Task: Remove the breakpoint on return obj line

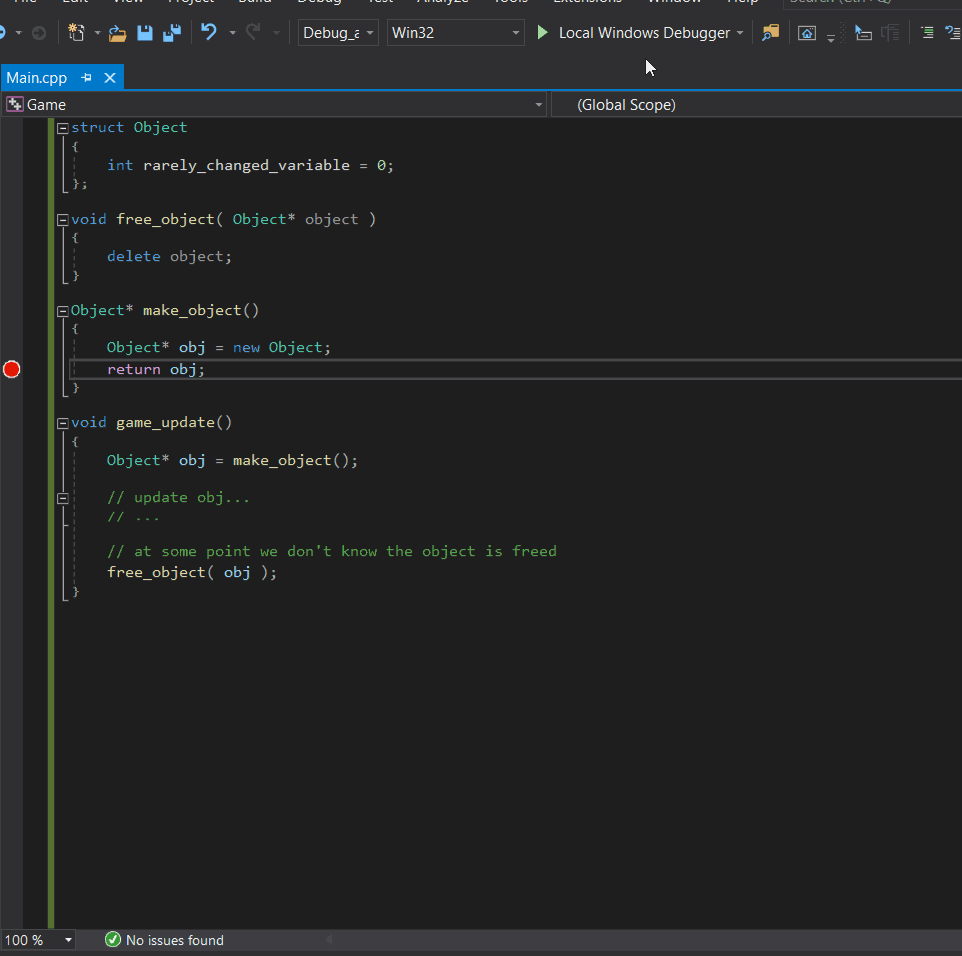Action: (11, 369)
